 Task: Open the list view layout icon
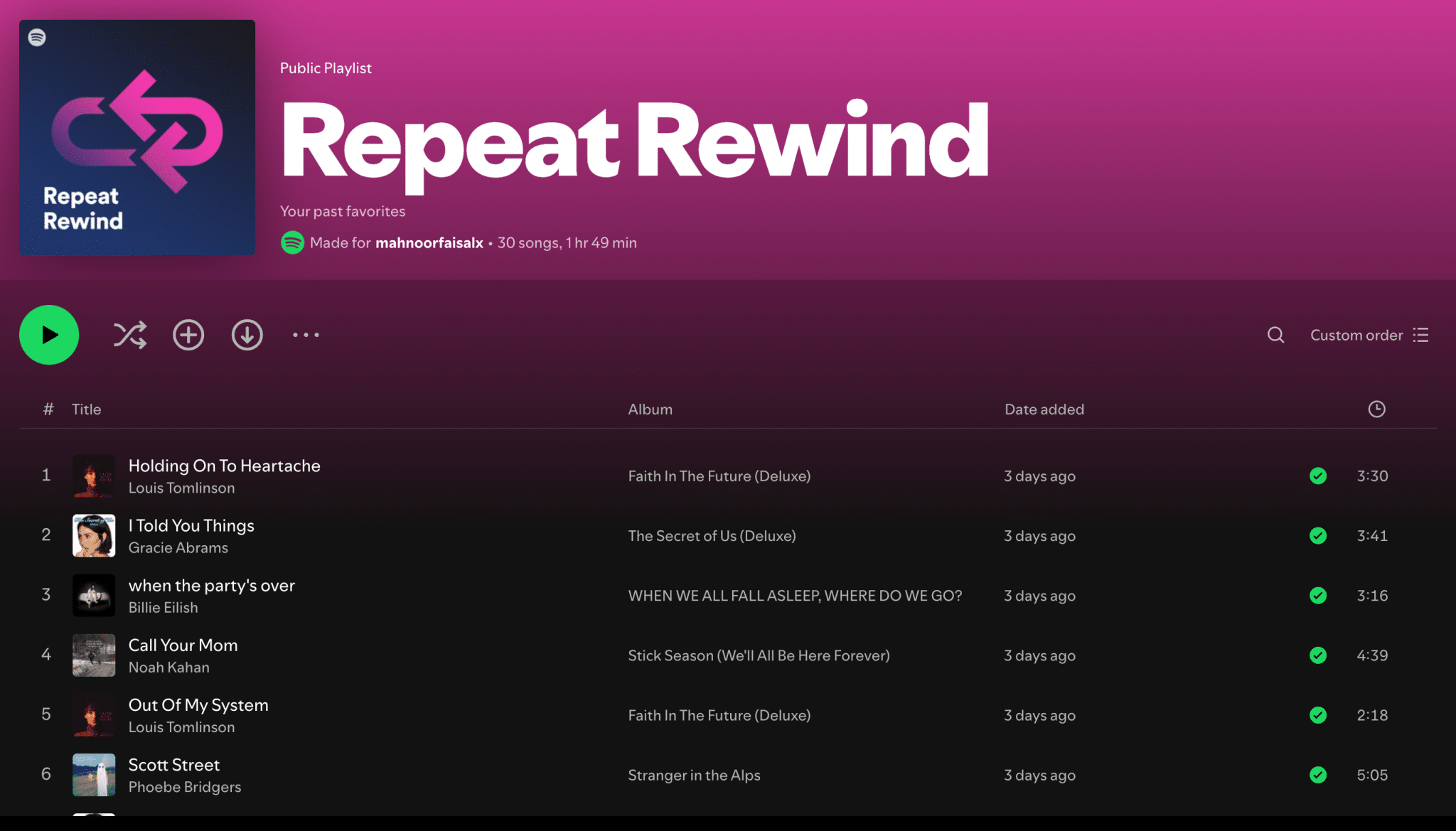(1420, 335)
